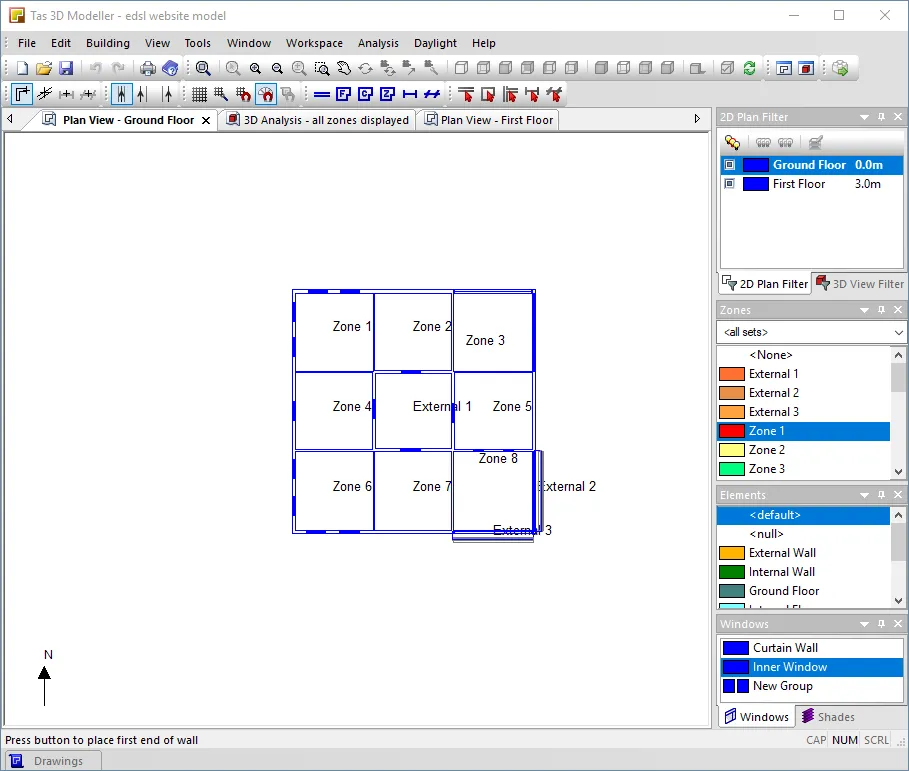The image size is (909, 771).
Task: Click the Drawings button at the bottom
Action: pyautogui.click(x=52, y=759)
